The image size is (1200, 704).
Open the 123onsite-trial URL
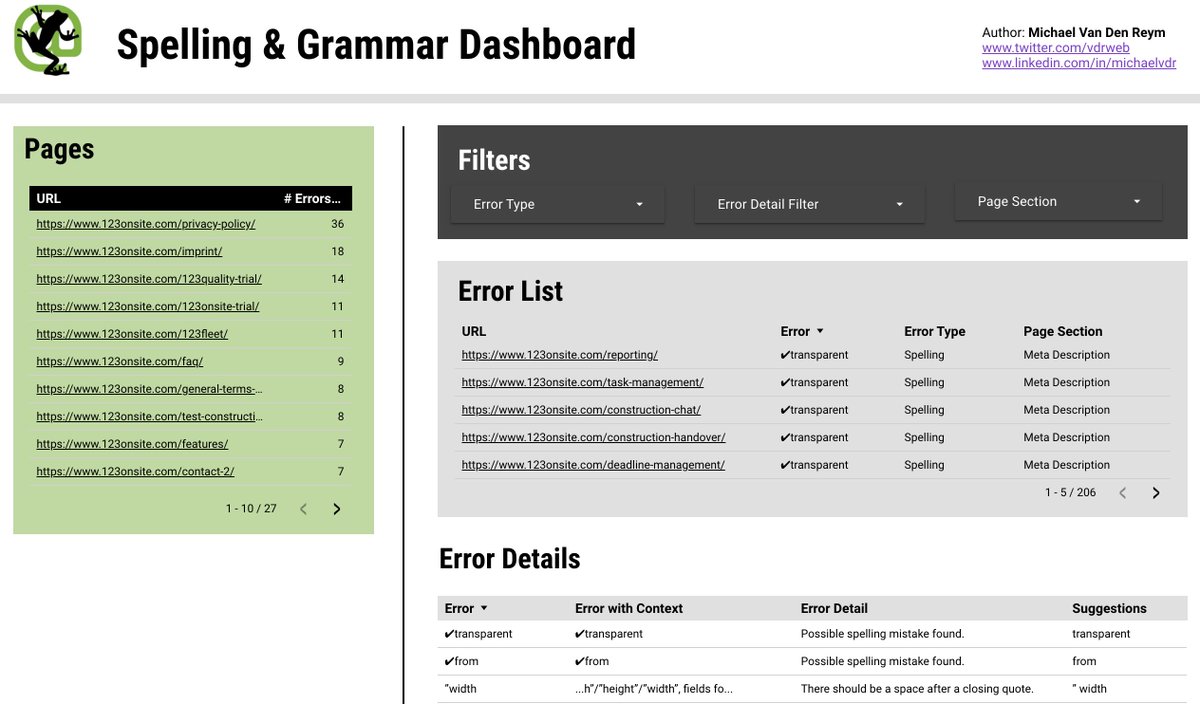[148, 307]
